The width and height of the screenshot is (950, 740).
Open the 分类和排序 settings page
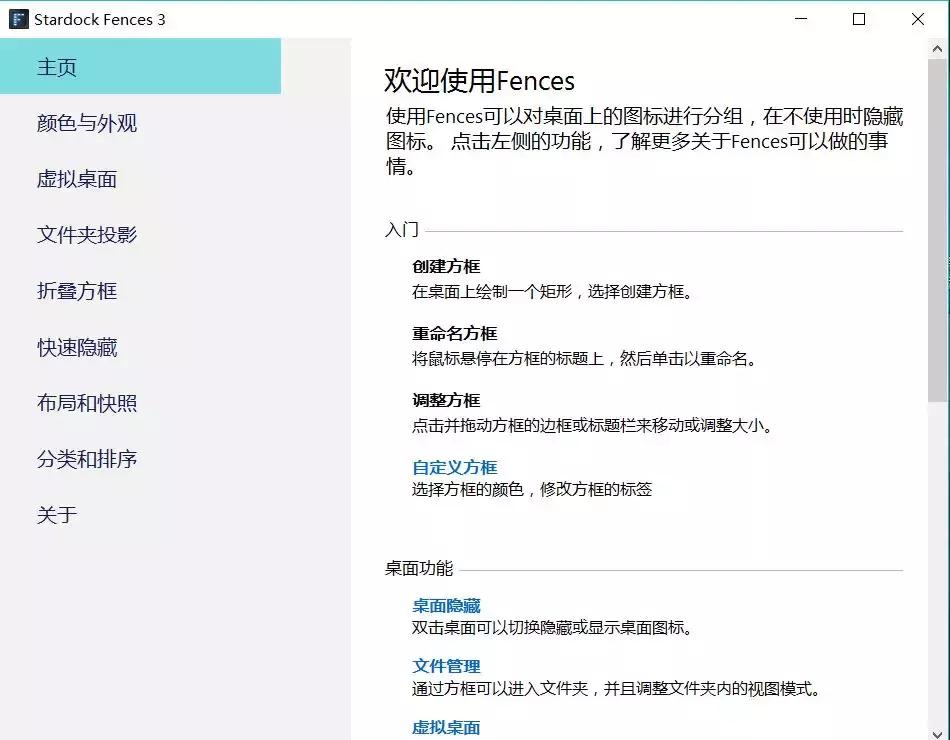click(x=90, y=459)
